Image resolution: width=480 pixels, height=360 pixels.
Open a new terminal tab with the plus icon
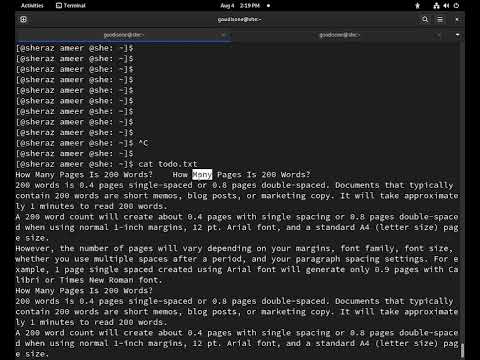point(23,19)
